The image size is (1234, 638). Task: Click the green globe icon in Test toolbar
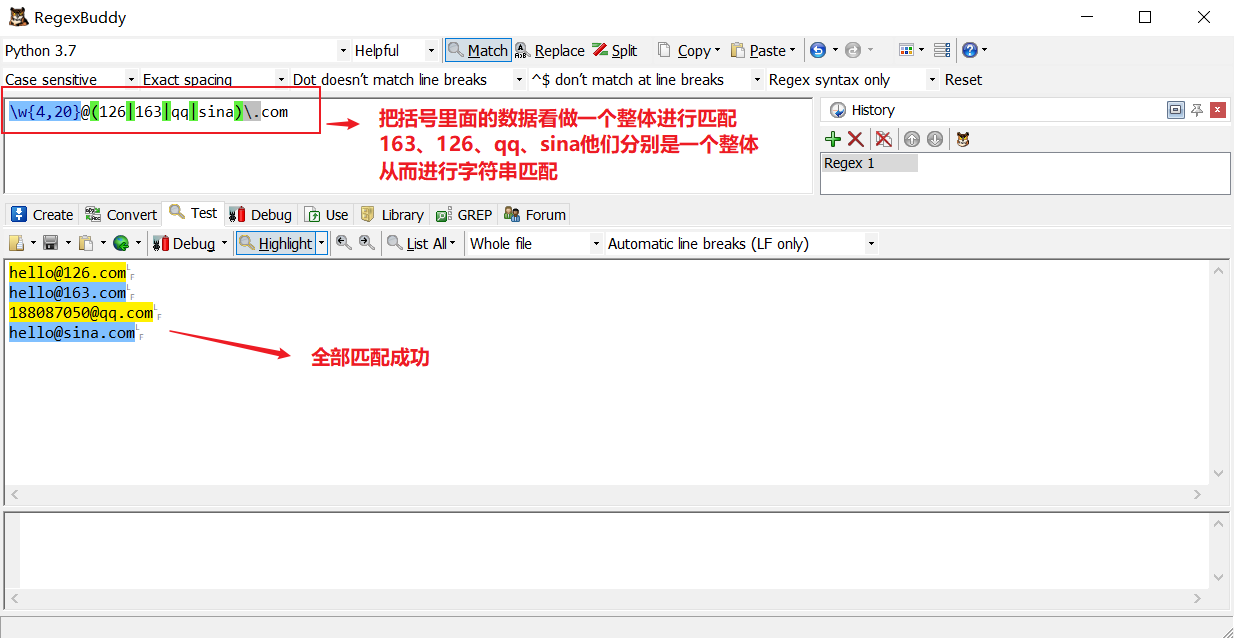click(121, 243)
